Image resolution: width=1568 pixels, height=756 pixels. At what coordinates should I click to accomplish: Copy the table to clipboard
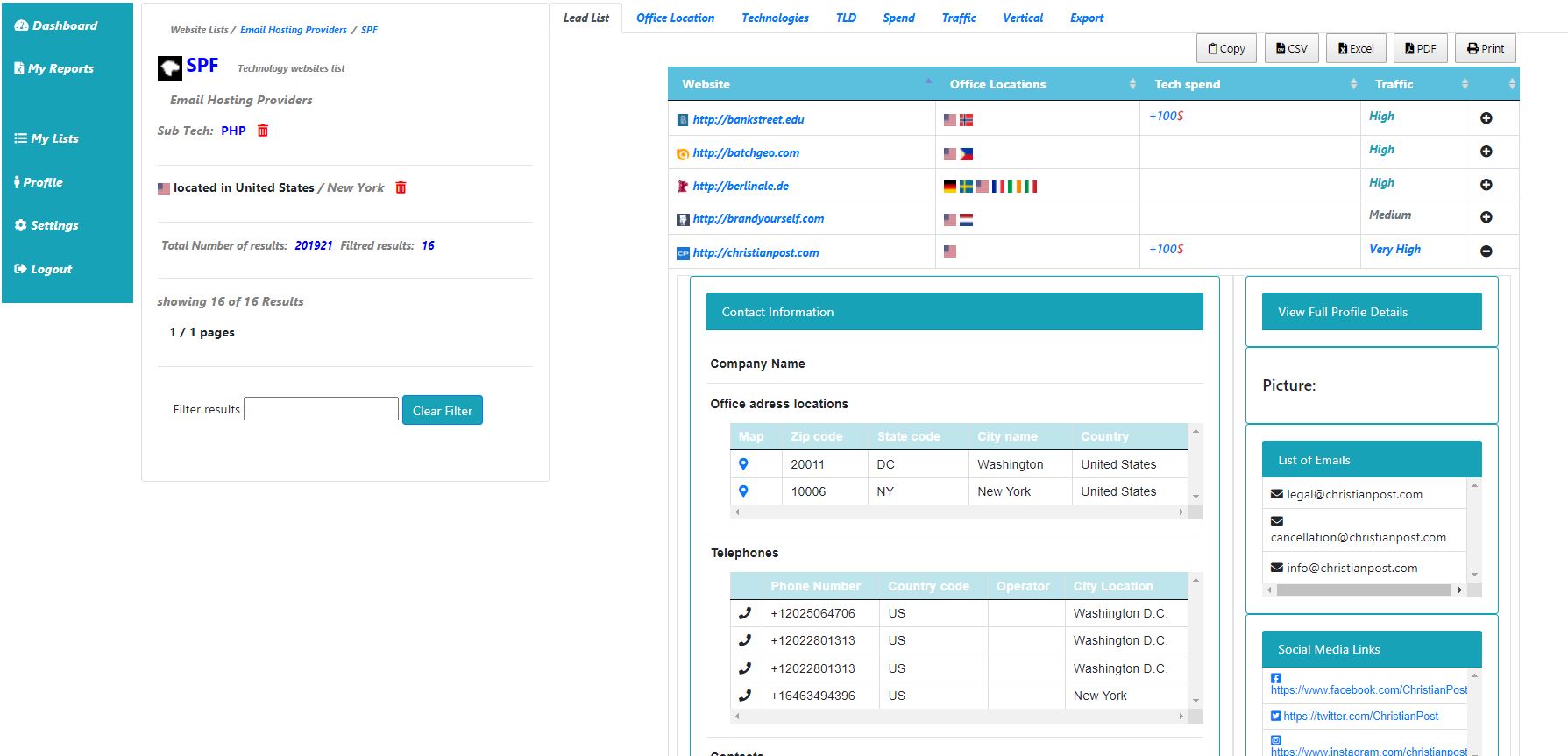pos(1226,48)
